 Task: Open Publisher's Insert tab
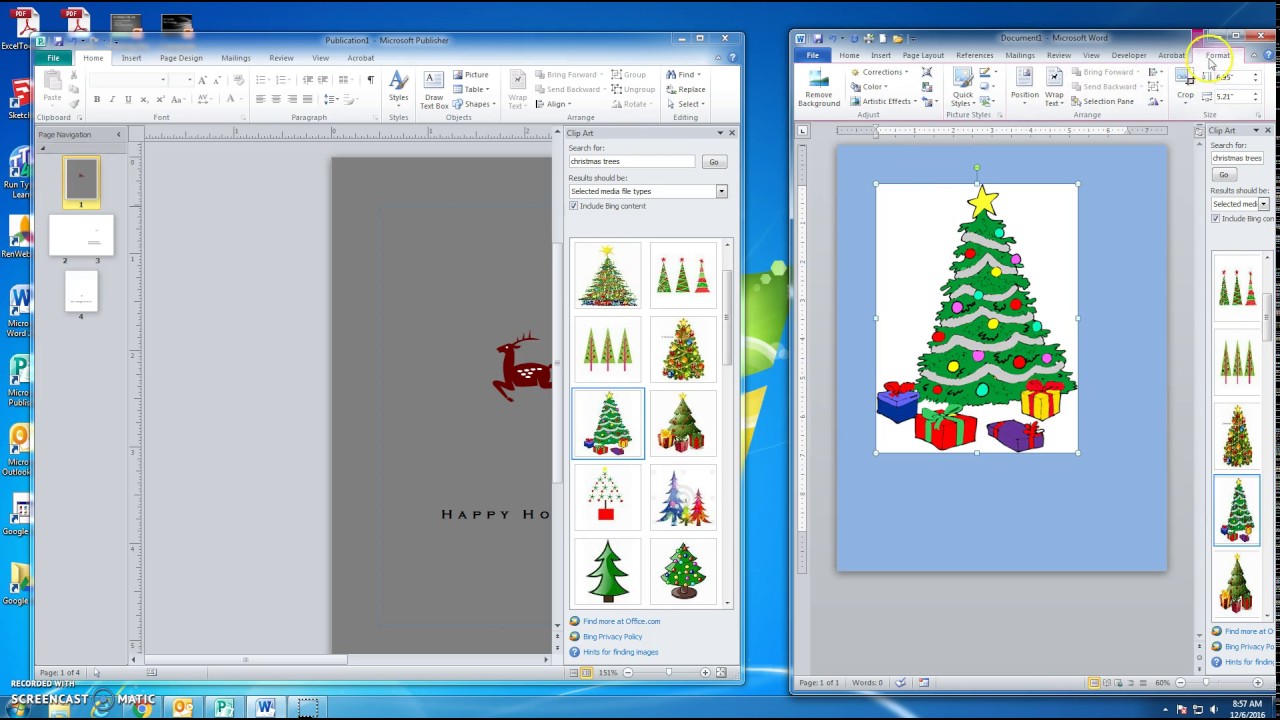click(131, 58)
